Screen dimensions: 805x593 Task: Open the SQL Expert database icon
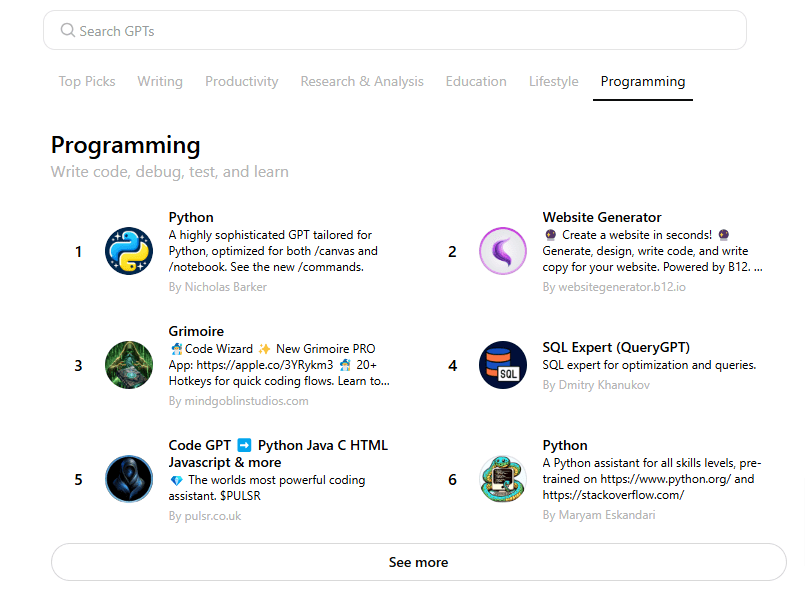[503, 365]
